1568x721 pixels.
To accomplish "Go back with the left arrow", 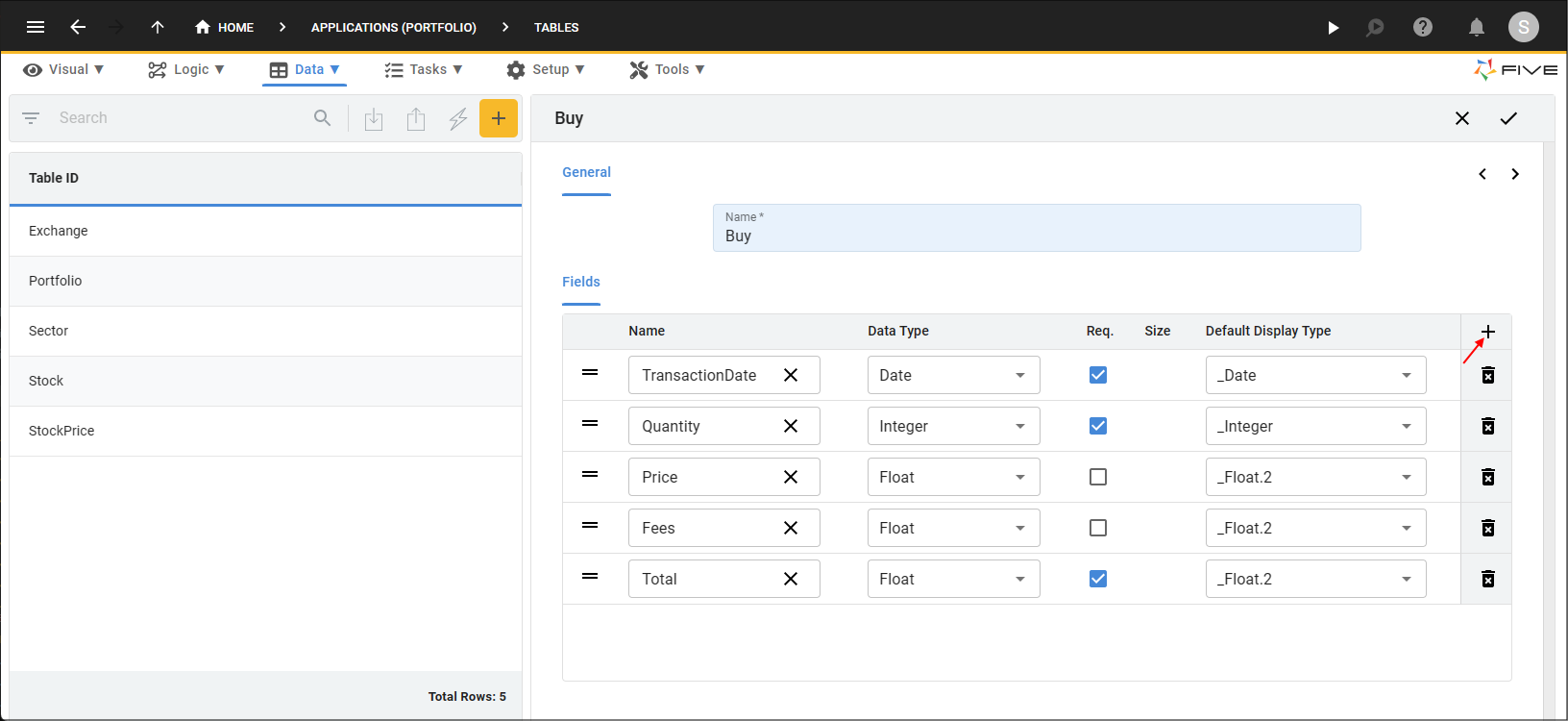I will click(x=78, y=27).
